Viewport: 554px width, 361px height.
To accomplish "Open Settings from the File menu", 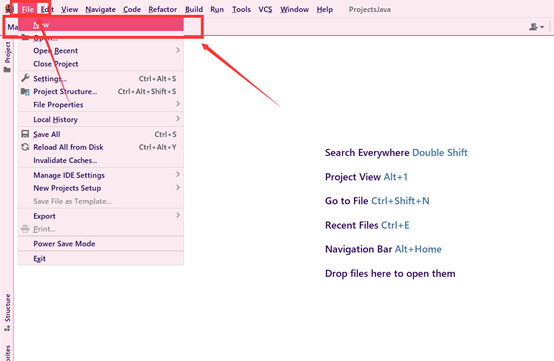I will pos(101,78).
